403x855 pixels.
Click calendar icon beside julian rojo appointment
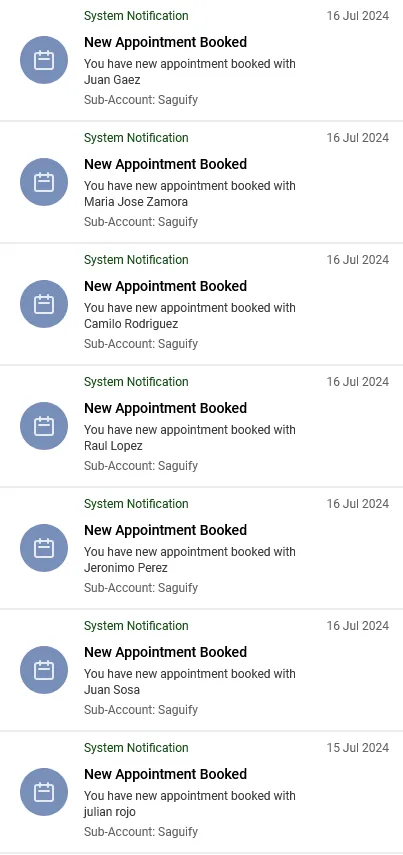[x=44, y=792]
